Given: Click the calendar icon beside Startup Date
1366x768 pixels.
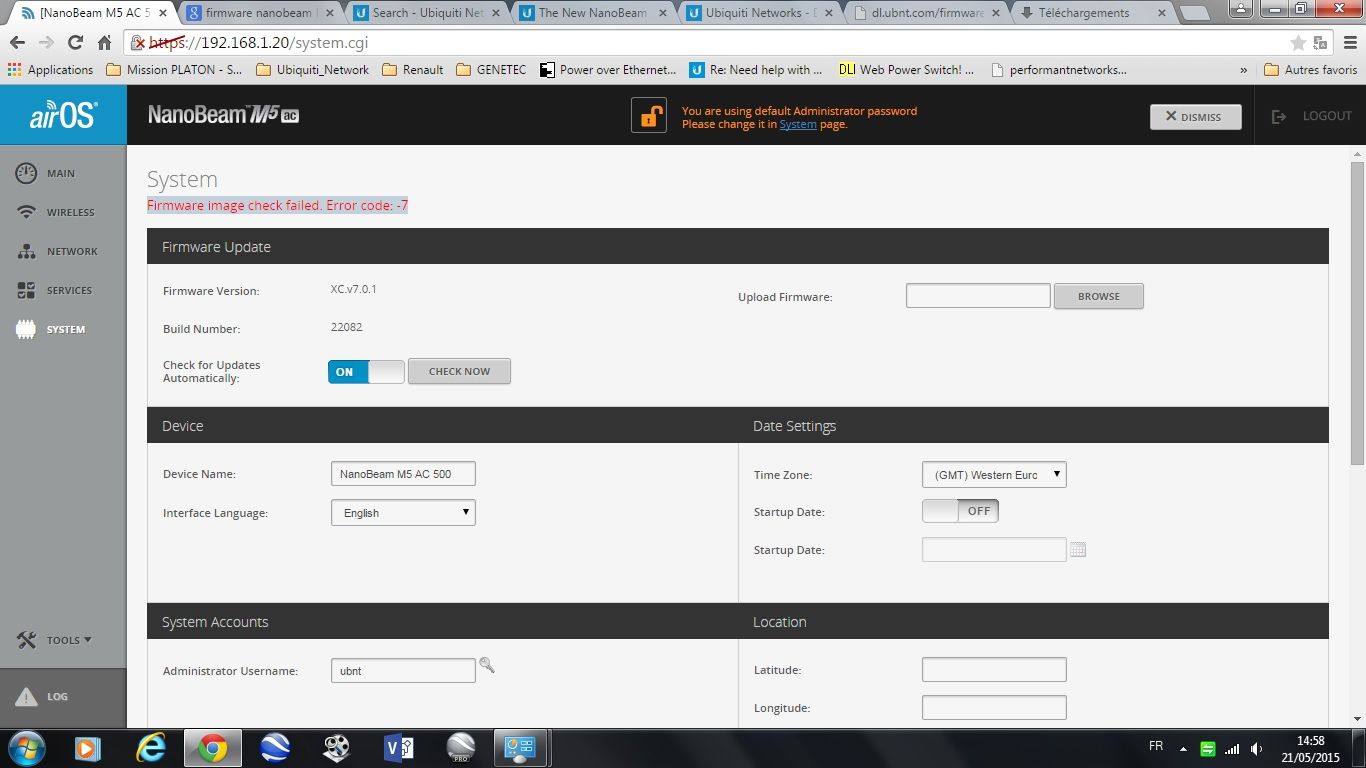Looking at the screenshot, I should [1078, 550].
